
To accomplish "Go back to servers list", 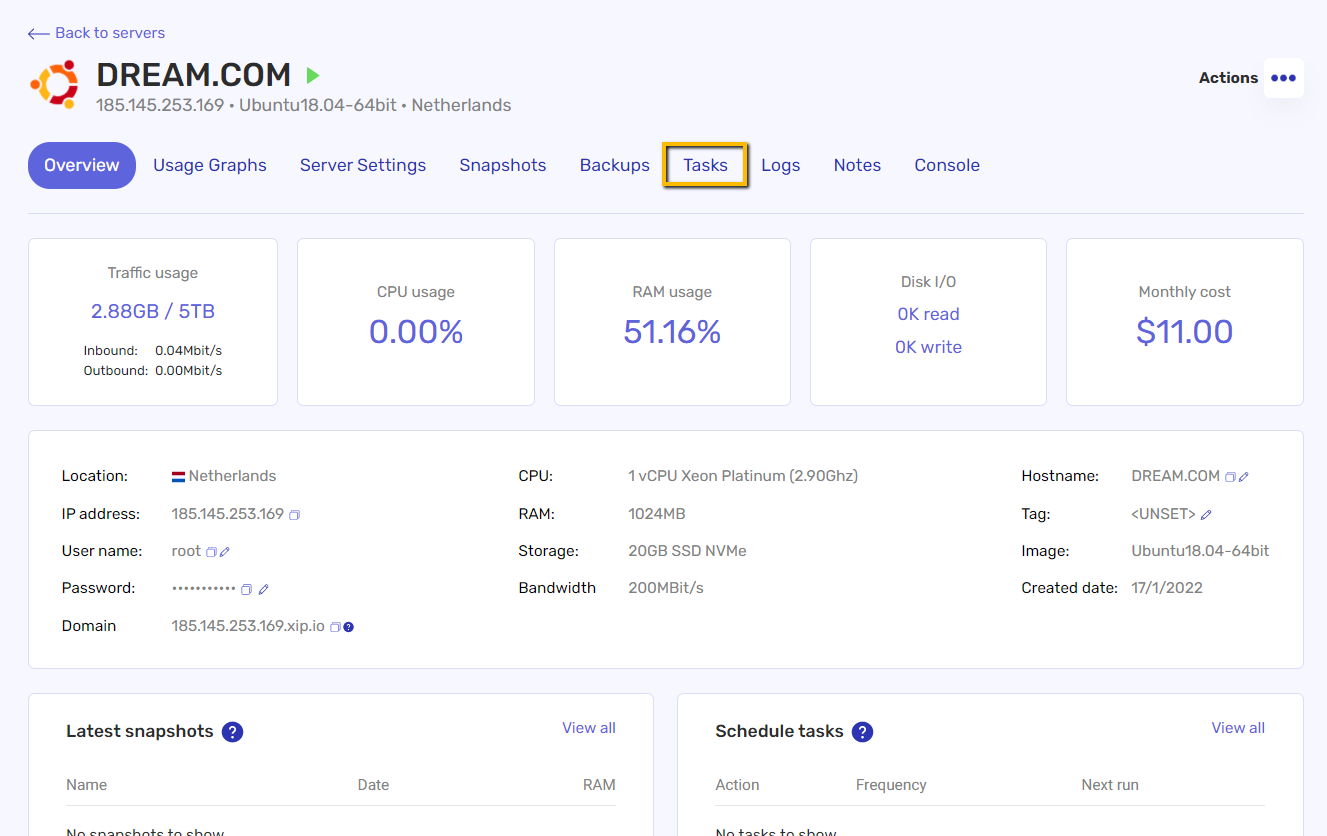I will 96,33.
